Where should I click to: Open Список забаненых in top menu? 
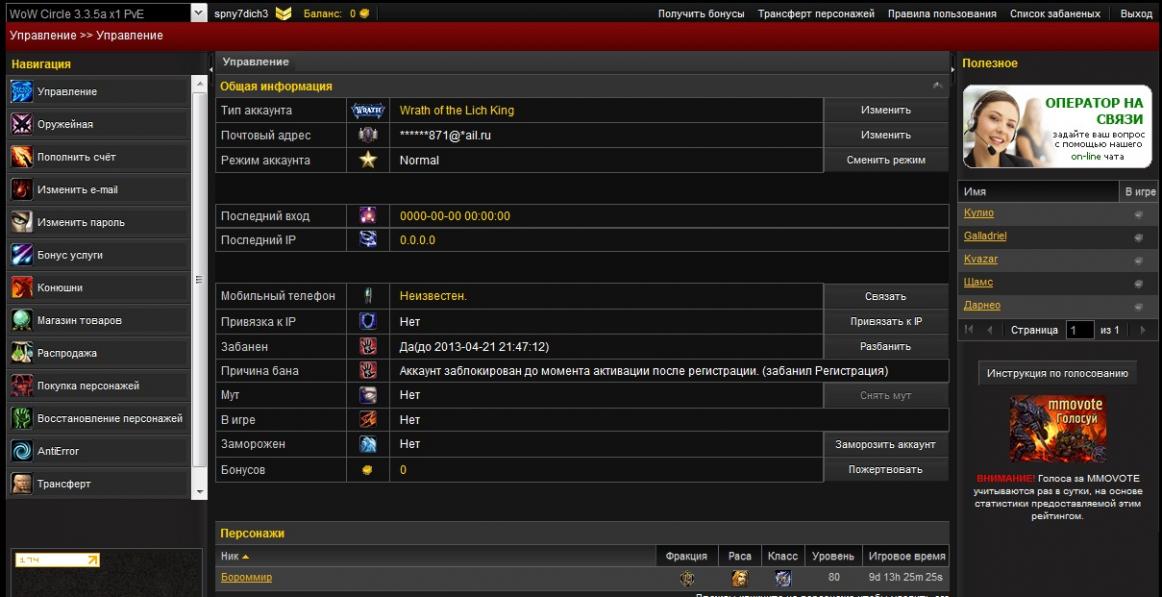pos(1055,14)
